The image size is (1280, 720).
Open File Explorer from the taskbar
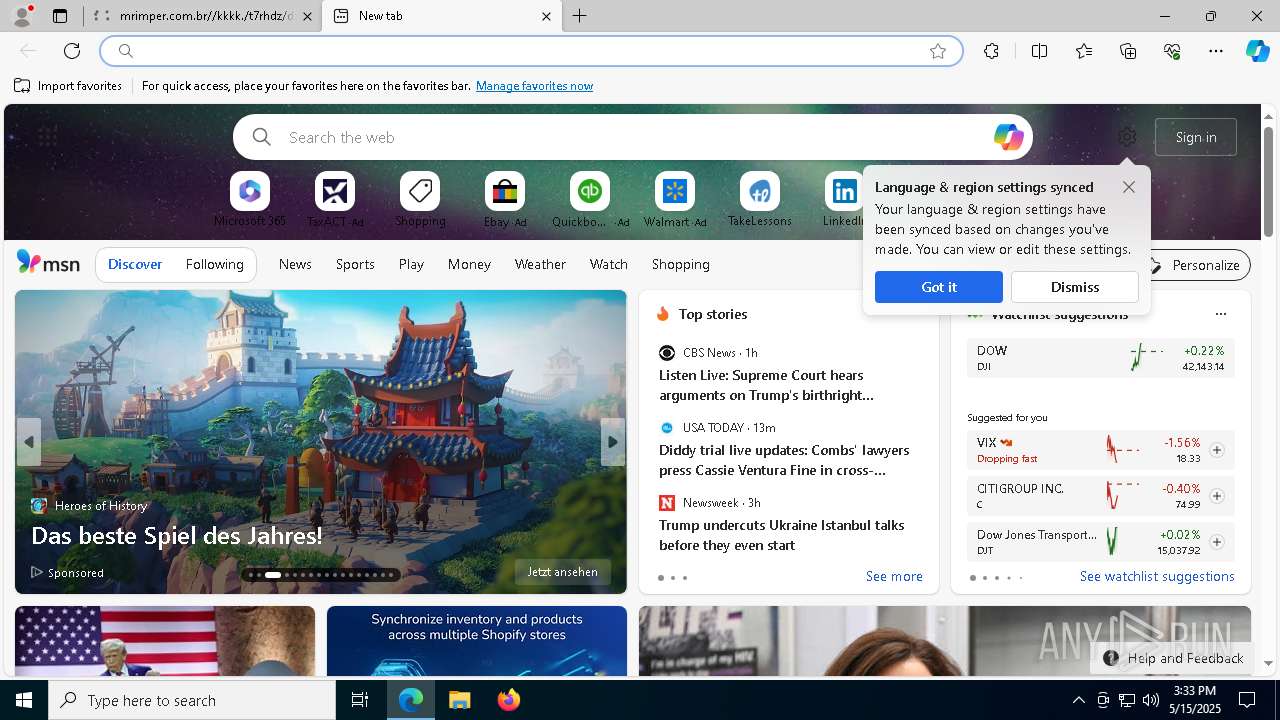click(459, 700)
